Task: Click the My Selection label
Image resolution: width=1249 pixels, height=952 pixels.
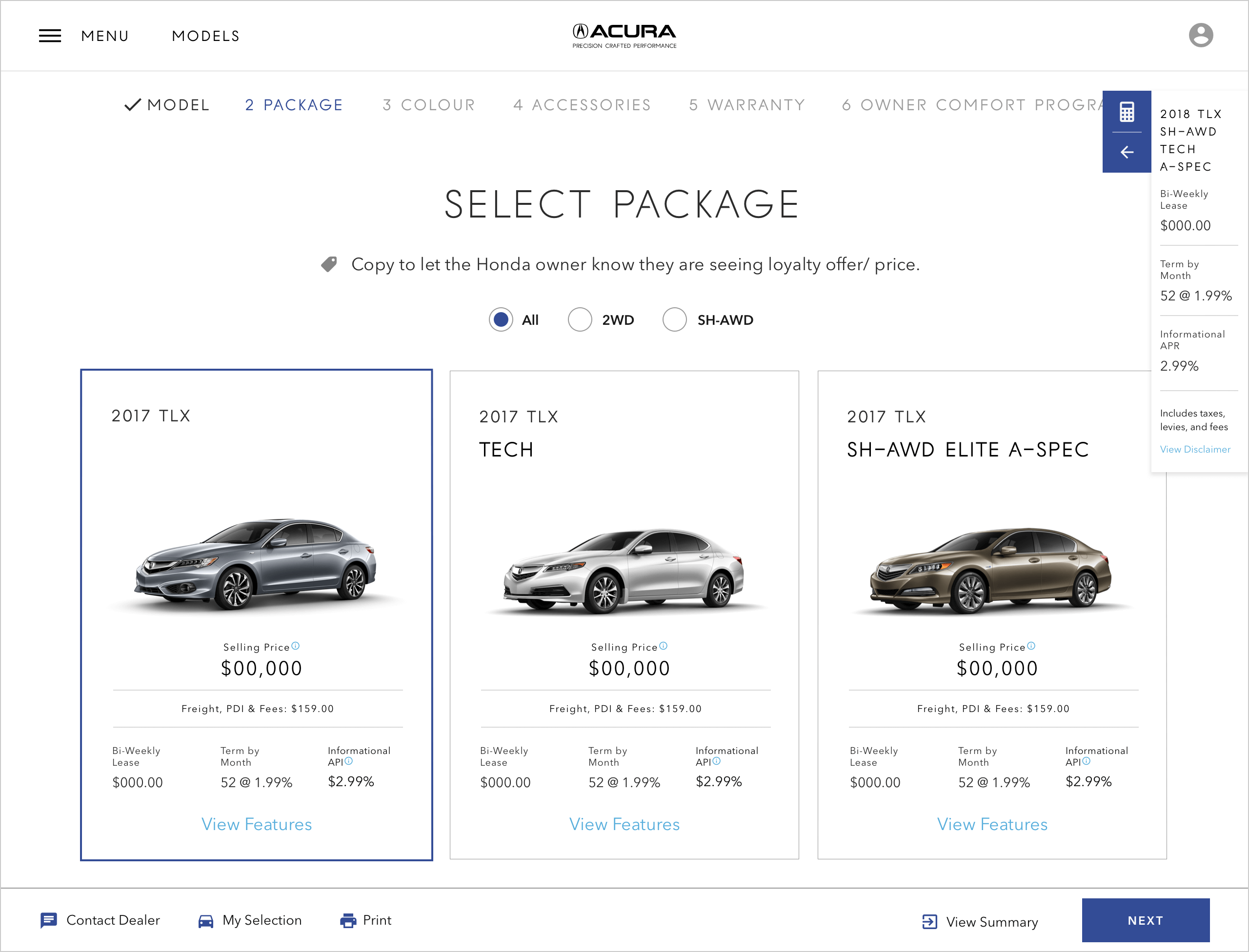Action: pyautogui.click(x=262, y=920)
